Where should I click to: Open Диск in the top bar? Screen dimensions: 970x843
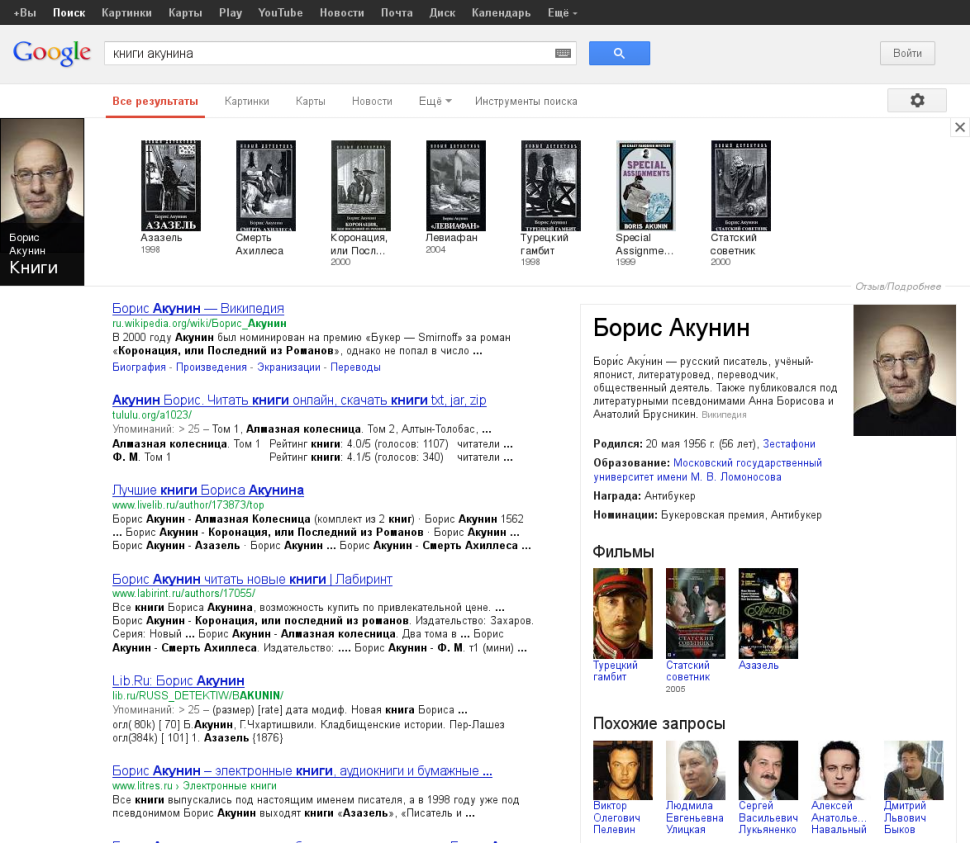coord(442,12)
